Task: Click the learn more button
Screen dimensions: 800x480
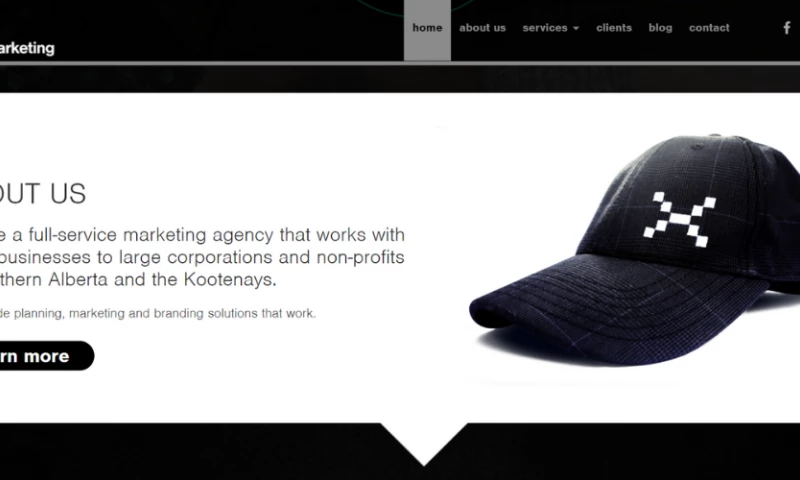Action: tap(46, 356)
